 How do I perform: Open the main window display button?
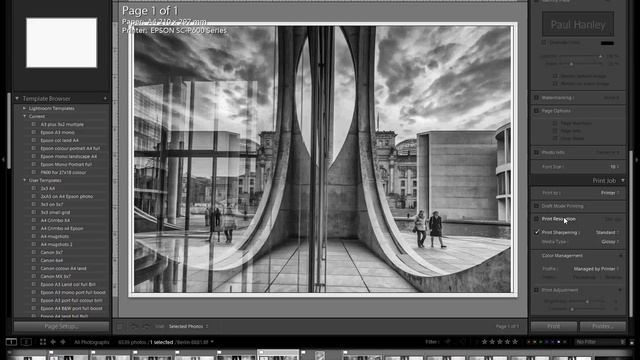[11, 342]
